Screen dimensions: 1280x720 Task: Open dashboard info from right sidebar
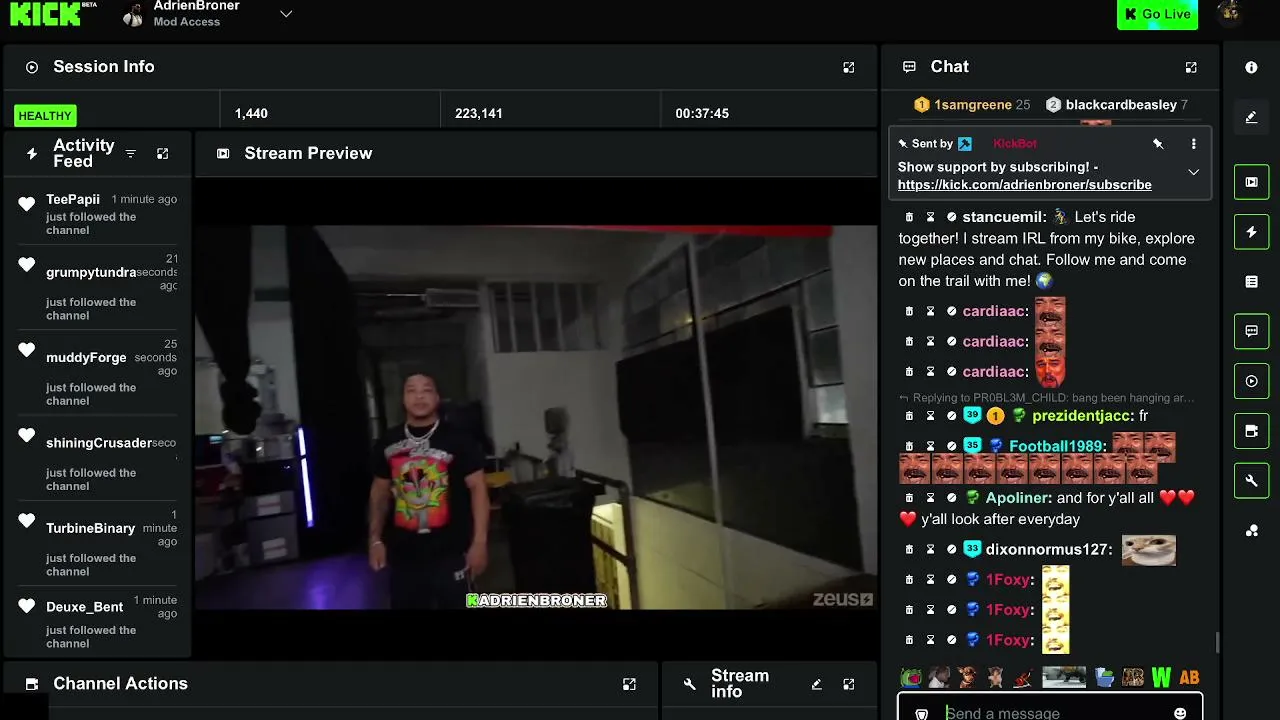click(1251, 67)
